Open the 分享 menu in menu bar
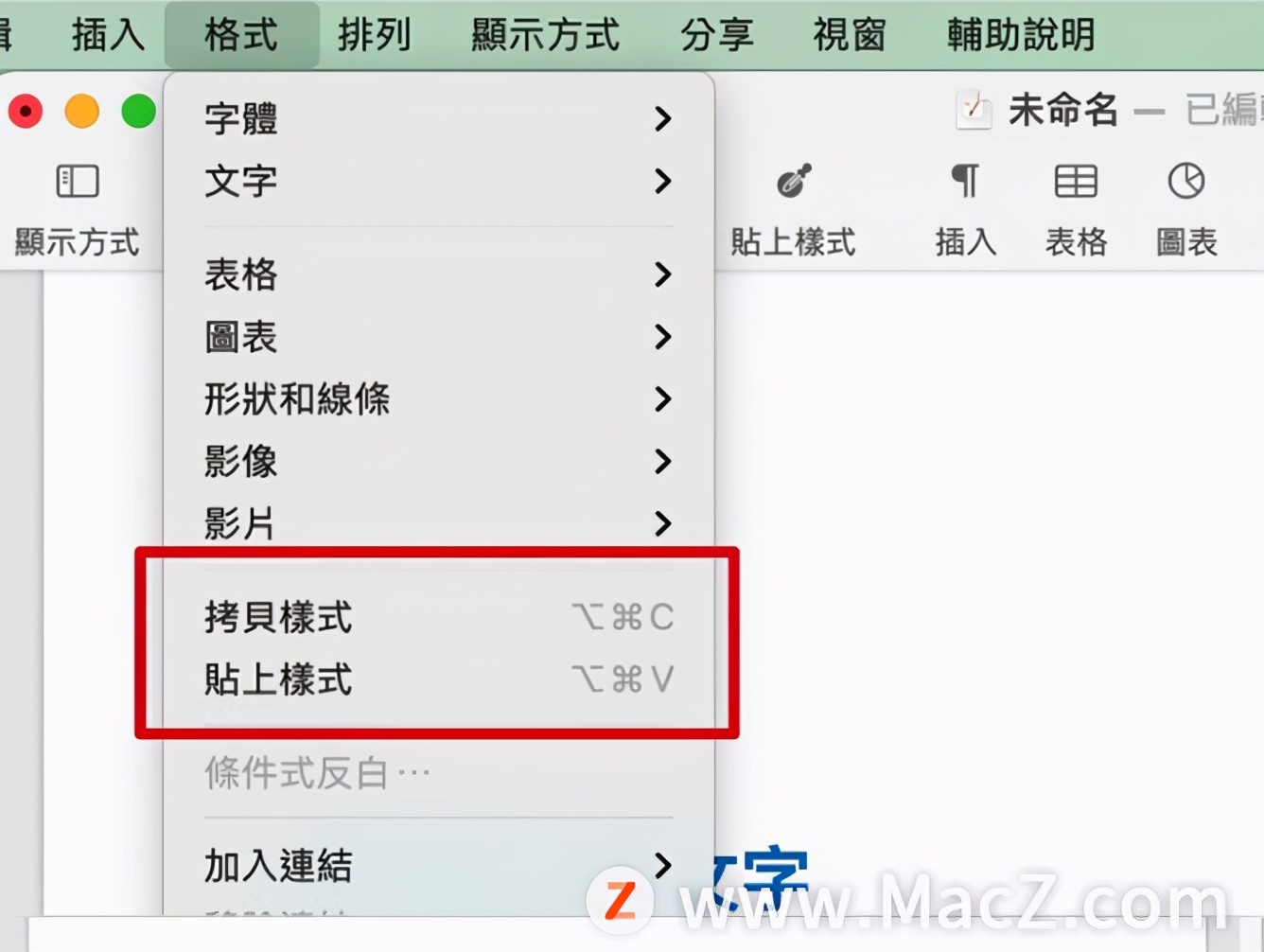1264x952 pixels. click(x=717, y=35)
